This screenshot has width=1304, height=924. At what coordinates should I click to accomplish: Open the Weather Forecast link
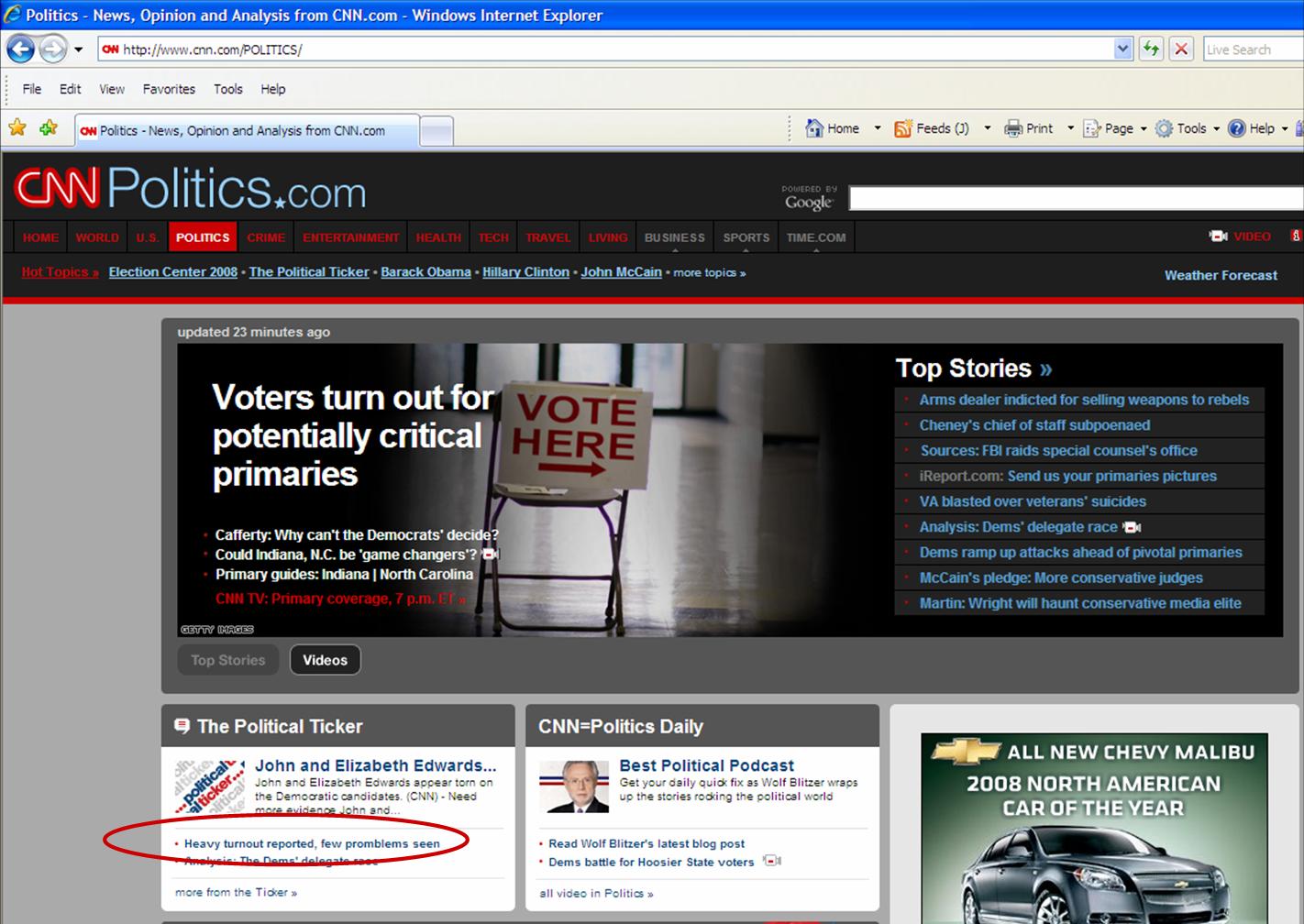tap(1221, 275)
